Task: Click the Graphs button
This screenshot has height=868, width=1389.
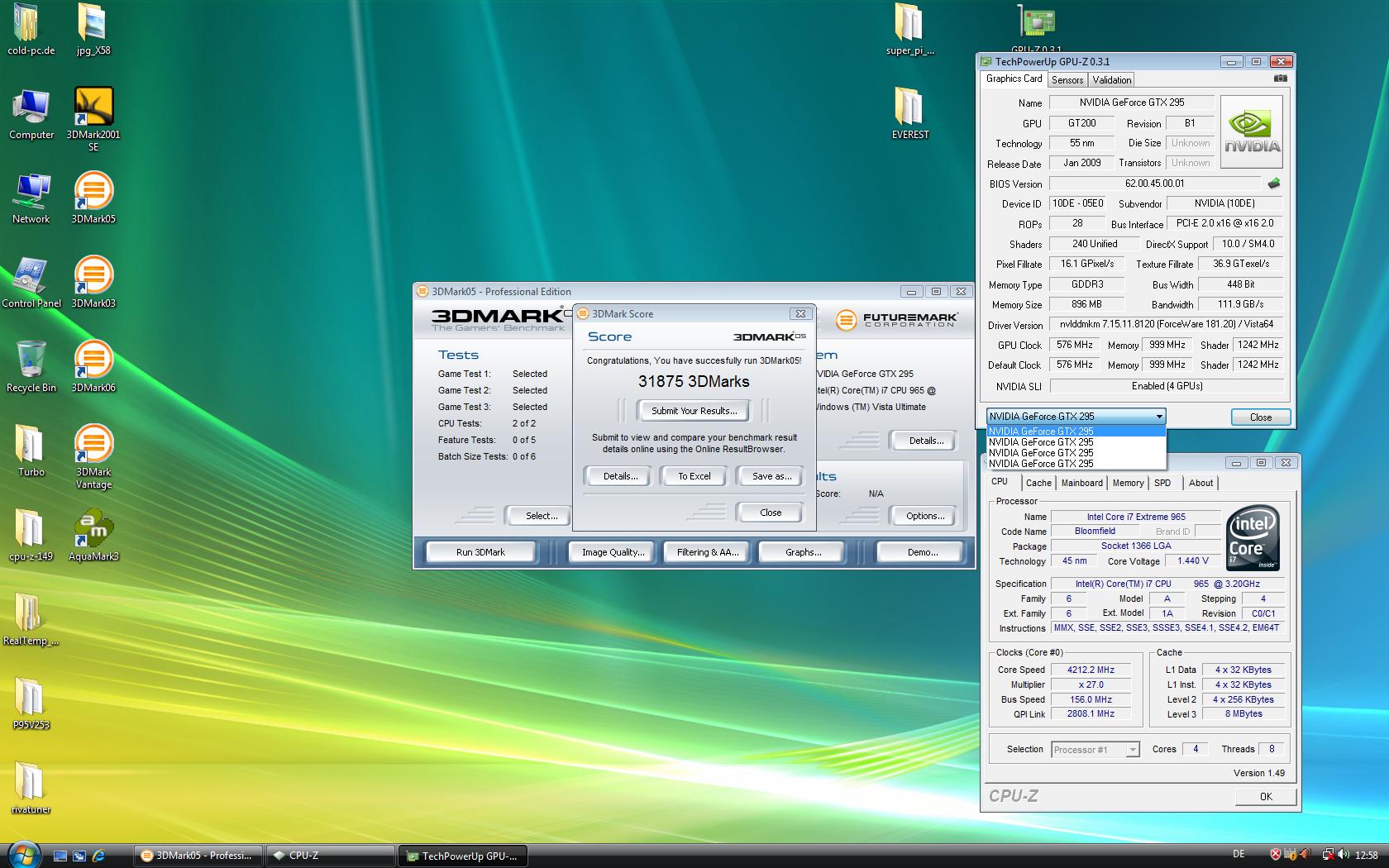Action: pos(803,552)
